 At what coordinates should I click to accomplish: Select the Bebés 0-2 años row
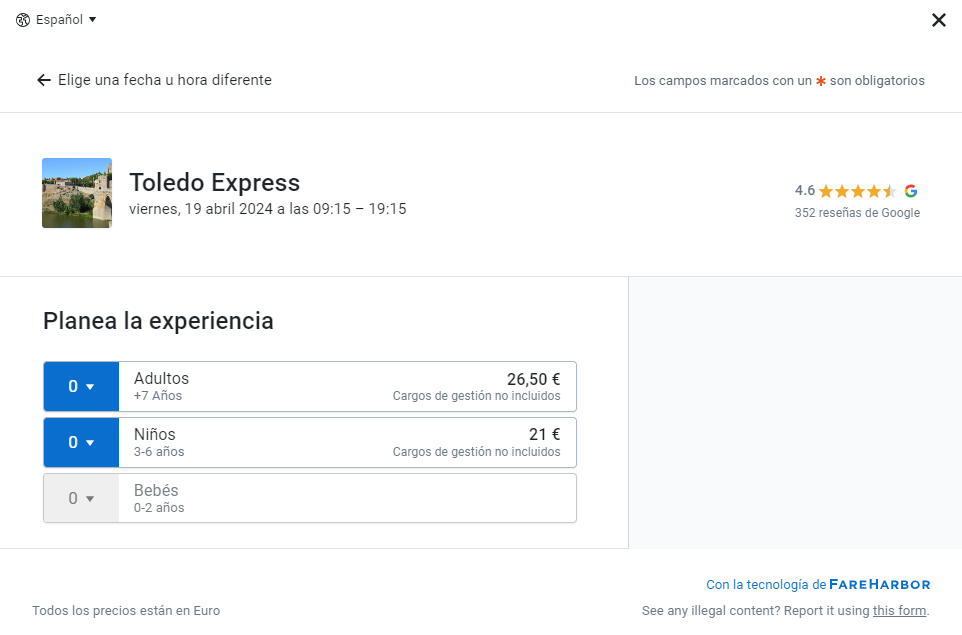coord(345,498)
